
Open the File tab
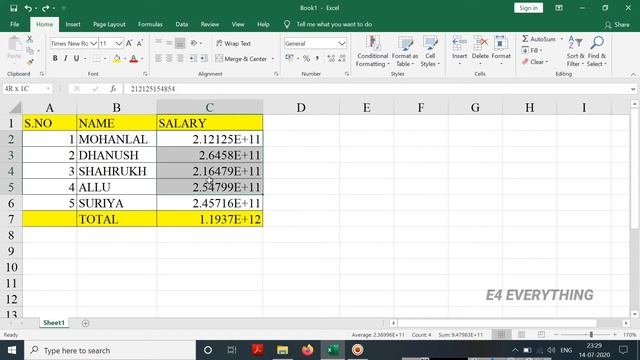click(x=15, y=24)
